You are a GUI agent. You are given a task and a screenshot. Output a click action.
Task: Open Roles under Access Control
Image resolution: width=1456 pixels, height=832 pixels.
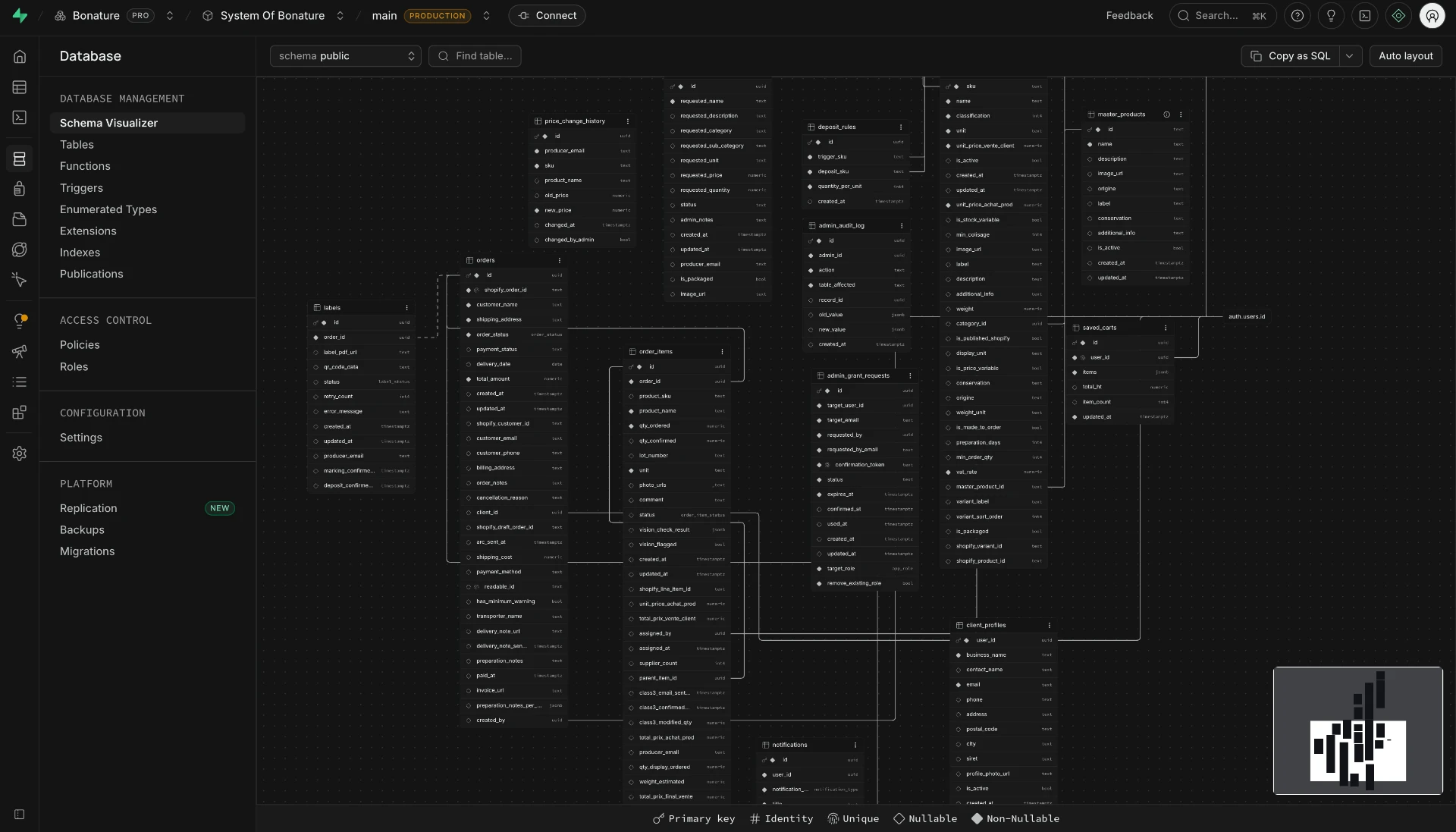(74, 367)
